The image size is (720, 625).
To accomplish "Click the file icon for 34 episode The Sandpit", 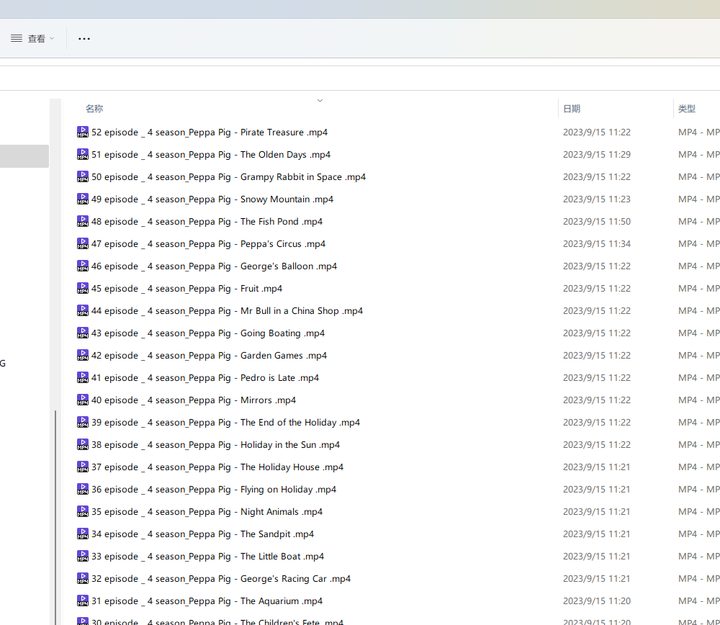I will tap(83, 534).
